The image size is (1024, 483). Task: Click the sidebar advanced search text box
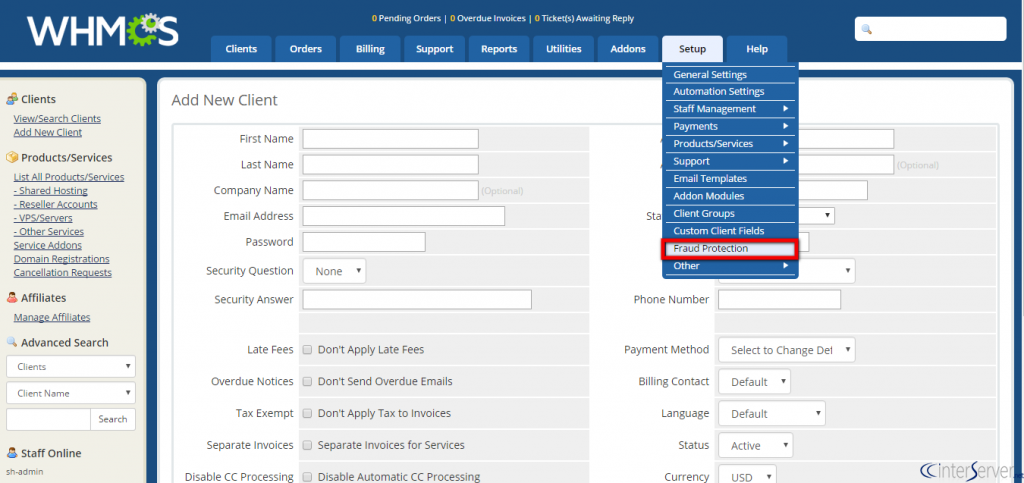coord(48,420)
